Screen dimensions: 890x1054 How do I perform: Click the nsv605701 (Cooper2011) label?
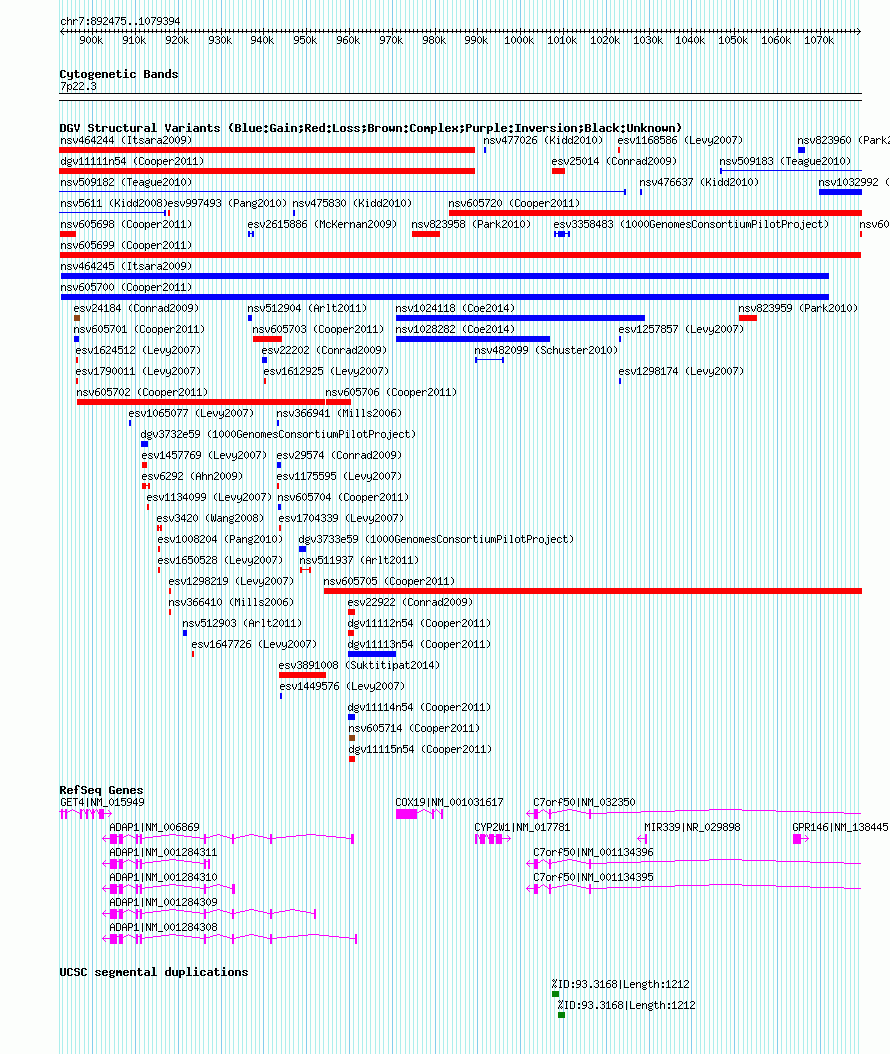(138, 329)
